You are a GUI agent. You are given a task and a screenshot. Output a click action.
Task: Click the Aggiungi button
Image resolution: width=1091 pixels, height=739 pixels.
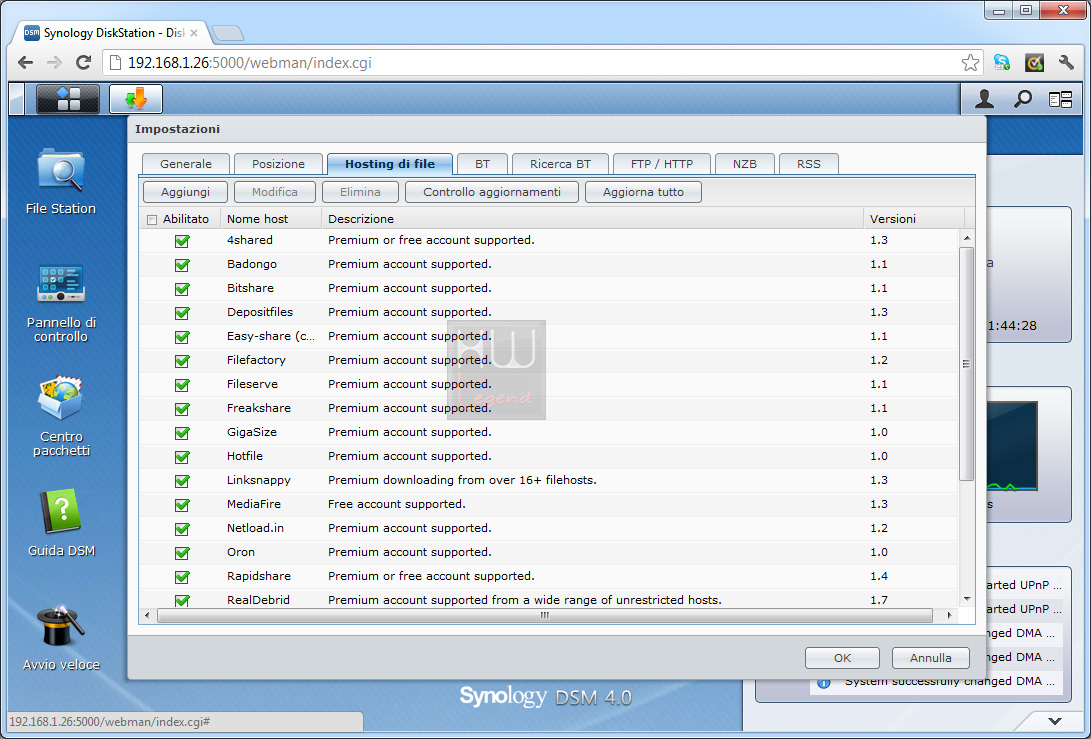click(x=185, y=192)
